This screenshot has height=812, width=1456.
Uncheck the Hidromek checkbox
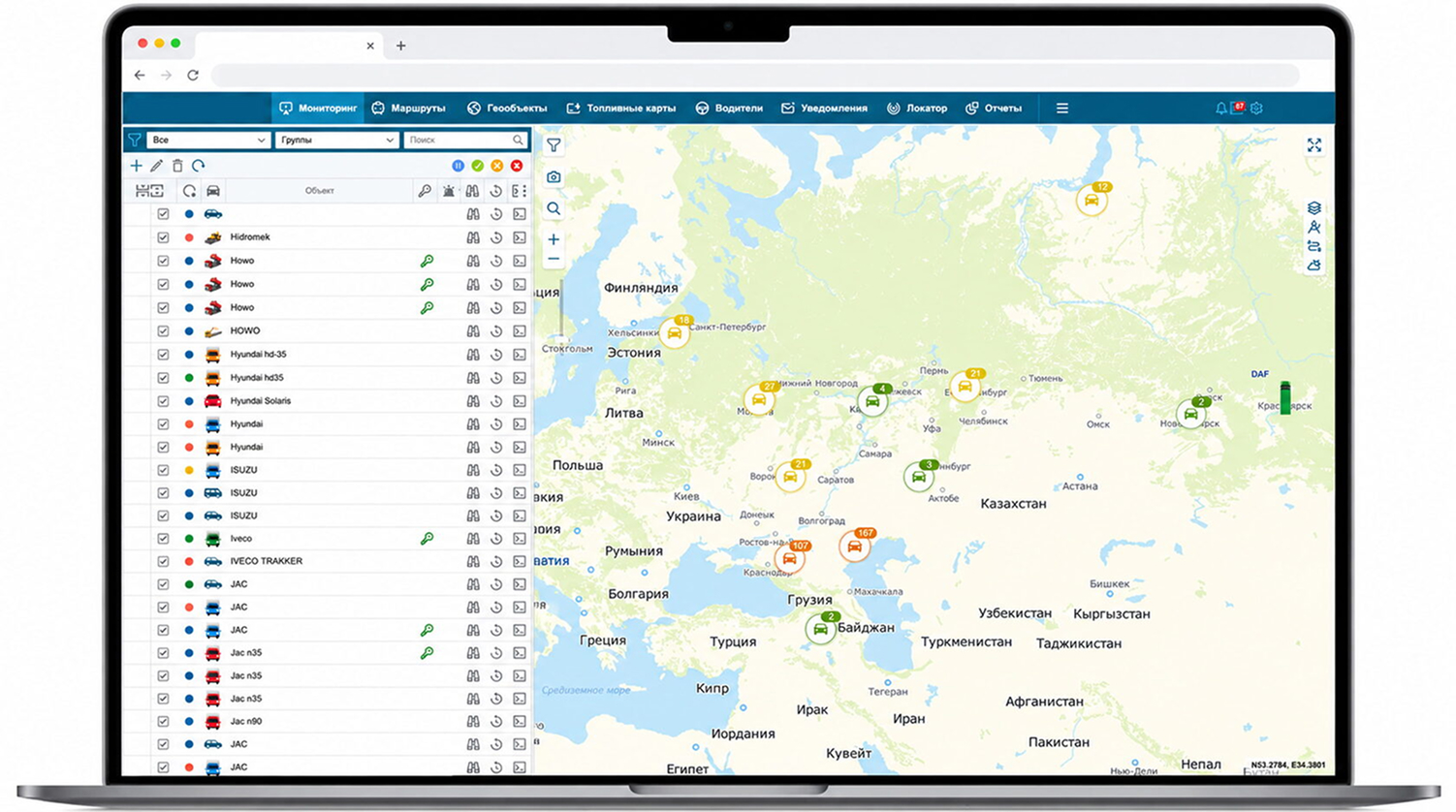click(163, 237)
